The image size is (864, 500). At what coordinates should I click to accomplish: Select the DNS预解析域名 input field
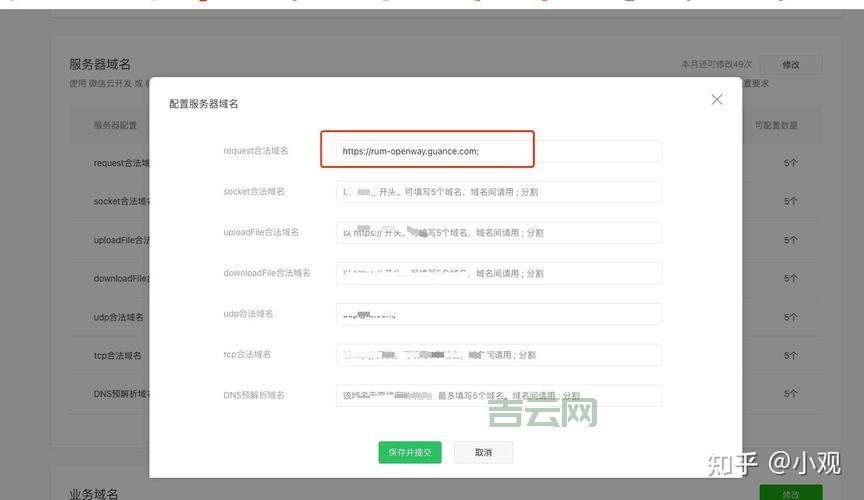[x=499, y=396]
